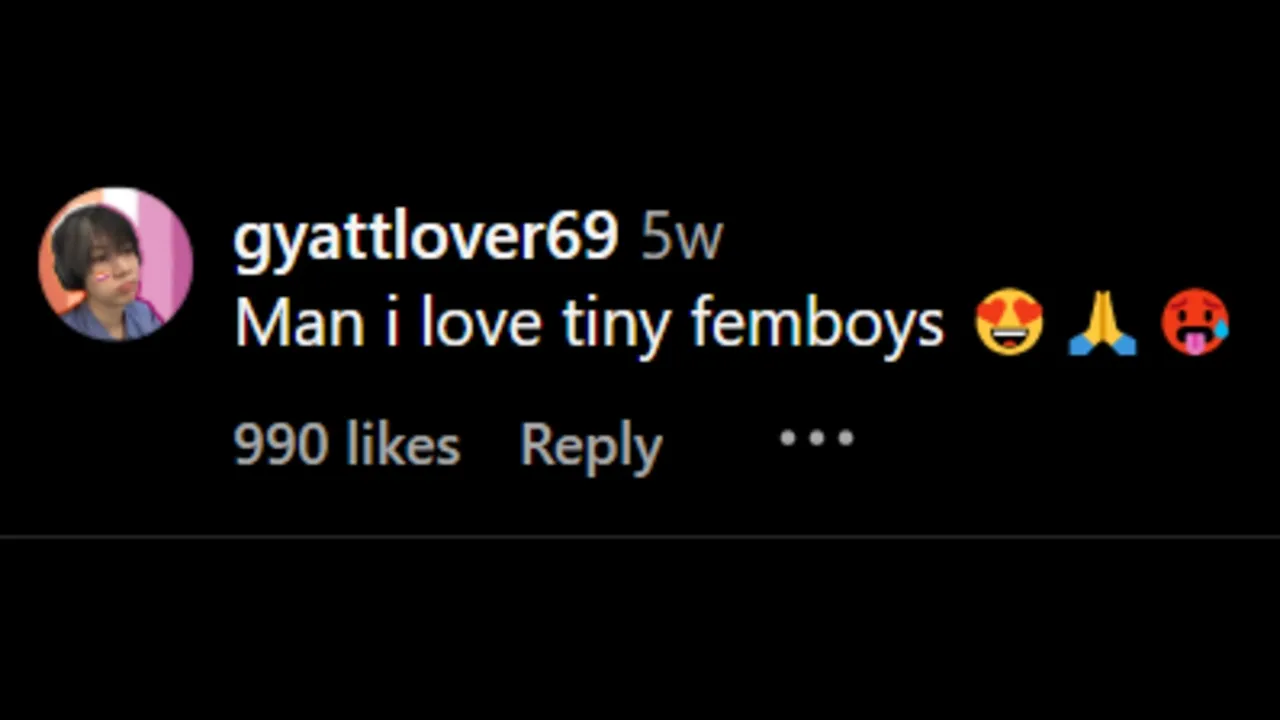This screenshot has height=720, width=1280.
Task: Click the gyattlover69 username
Action: (x=425, y=238)
